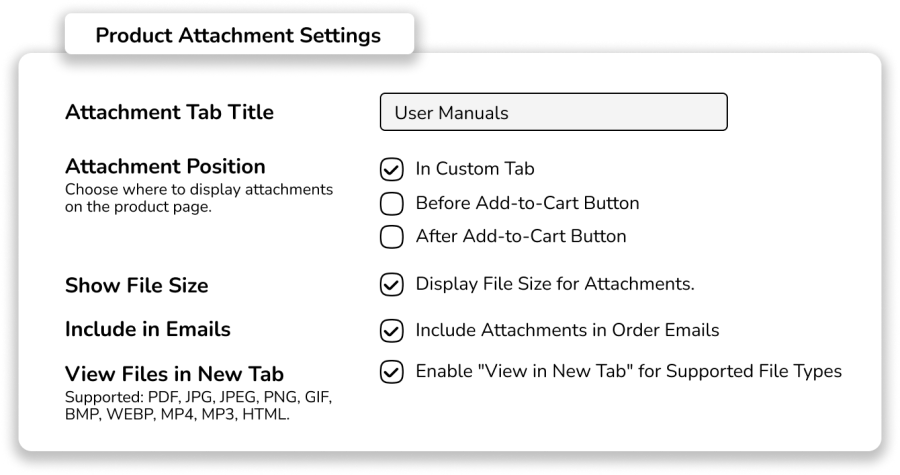Screen dimensions: 900x475
Task: Select the Attachment Position heading
Action: (x=165, y=166)
